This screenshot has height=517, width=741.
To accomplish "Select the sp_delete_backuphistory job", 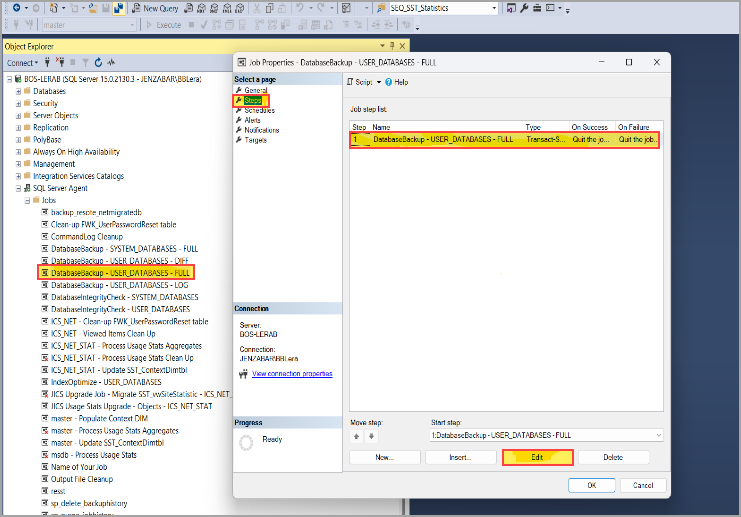I will (89, 503).
